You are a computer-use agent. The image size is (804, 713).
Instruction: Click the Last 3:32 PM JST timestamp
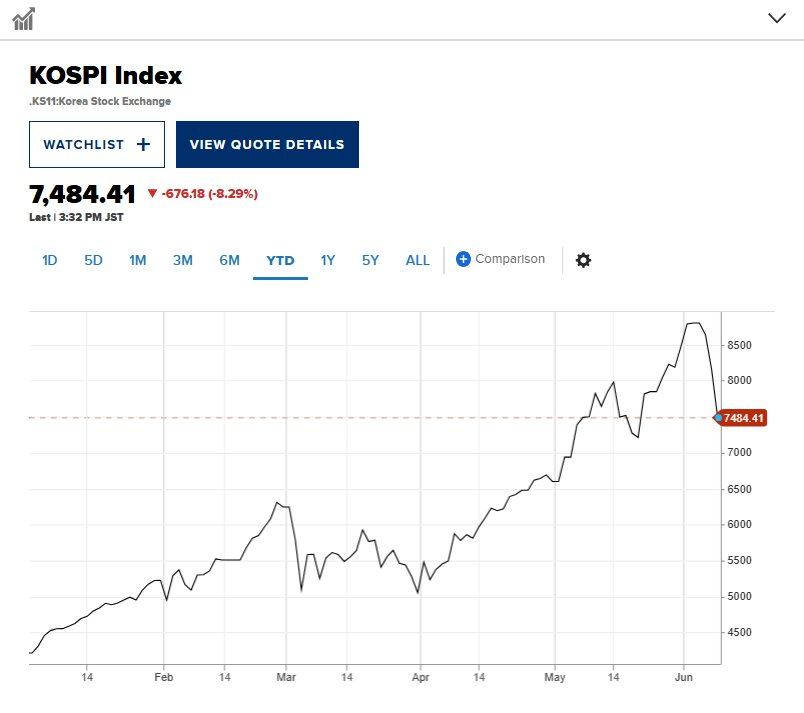tap(76, 217)
